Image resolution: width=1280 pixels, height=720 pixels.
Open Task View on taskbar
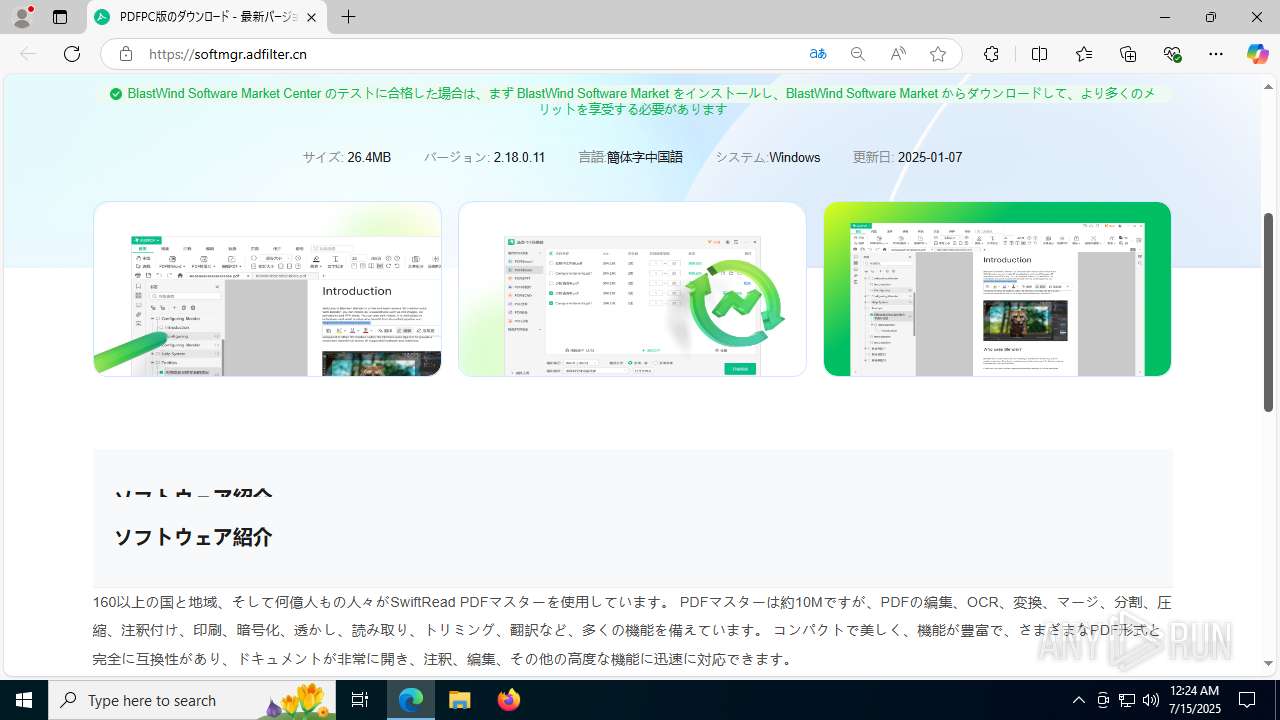(361, 700)
